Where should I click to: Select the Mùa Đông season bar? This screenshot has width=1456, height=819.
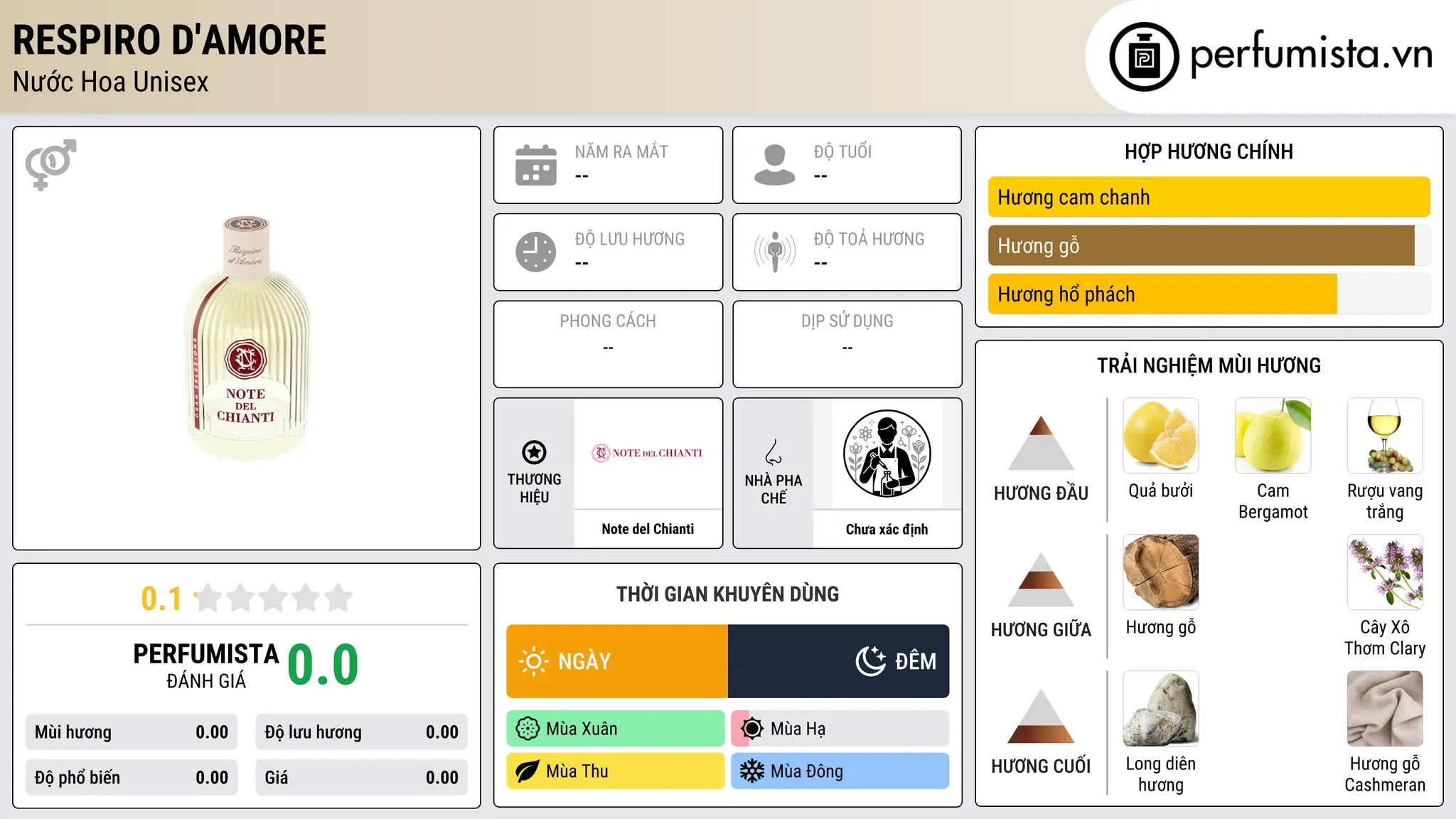pos(840,771)
